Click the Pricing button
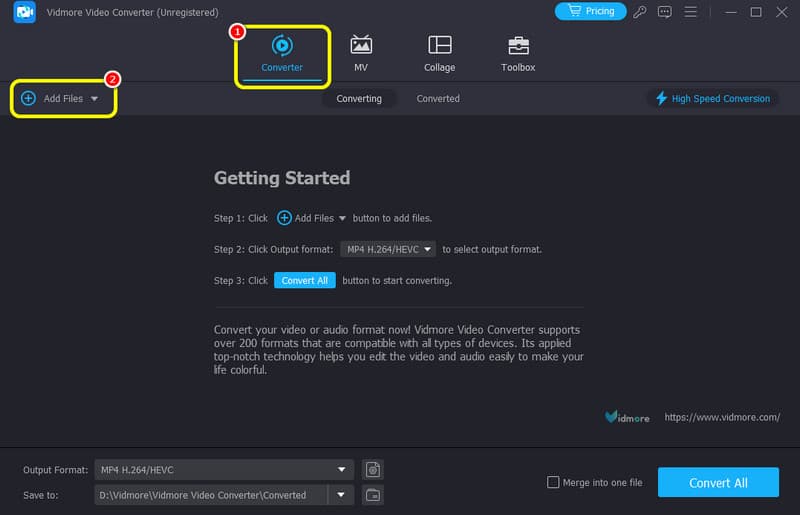800x515 pixels. click(x=590, y=11)
